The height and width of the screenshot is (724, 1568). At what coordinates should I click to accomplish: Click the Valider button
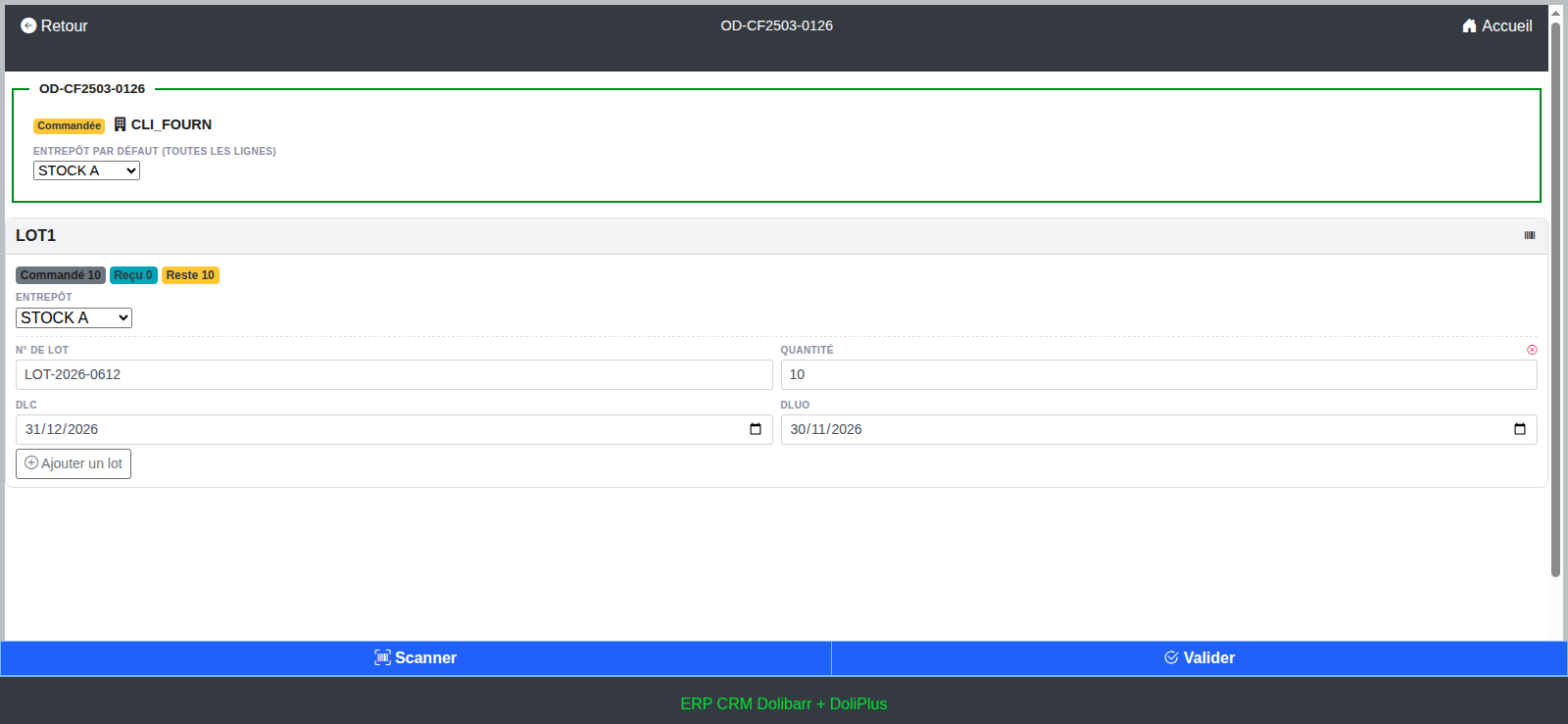click(1200, 658)
